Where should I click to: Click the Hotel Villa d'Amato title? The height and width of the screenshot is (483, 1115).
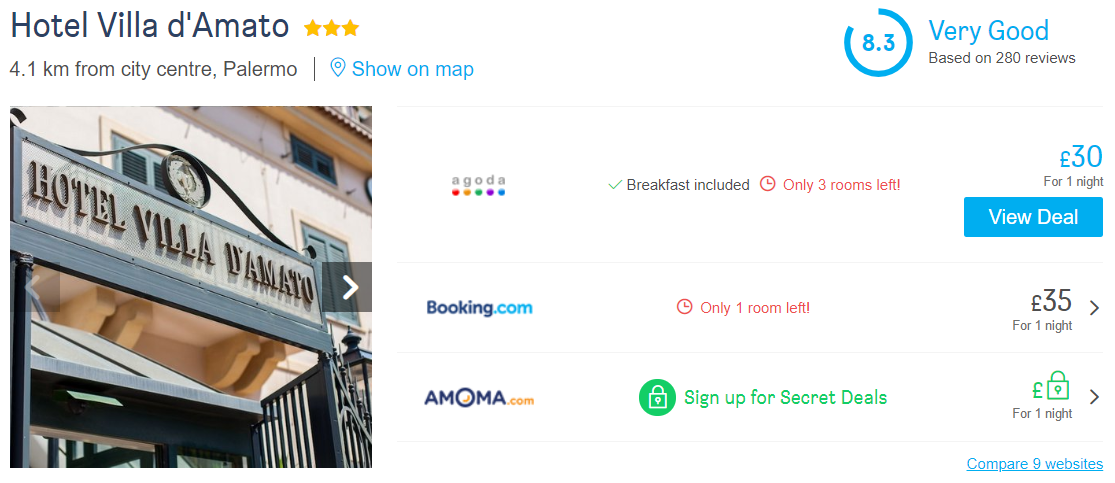[x=149, y=26]
